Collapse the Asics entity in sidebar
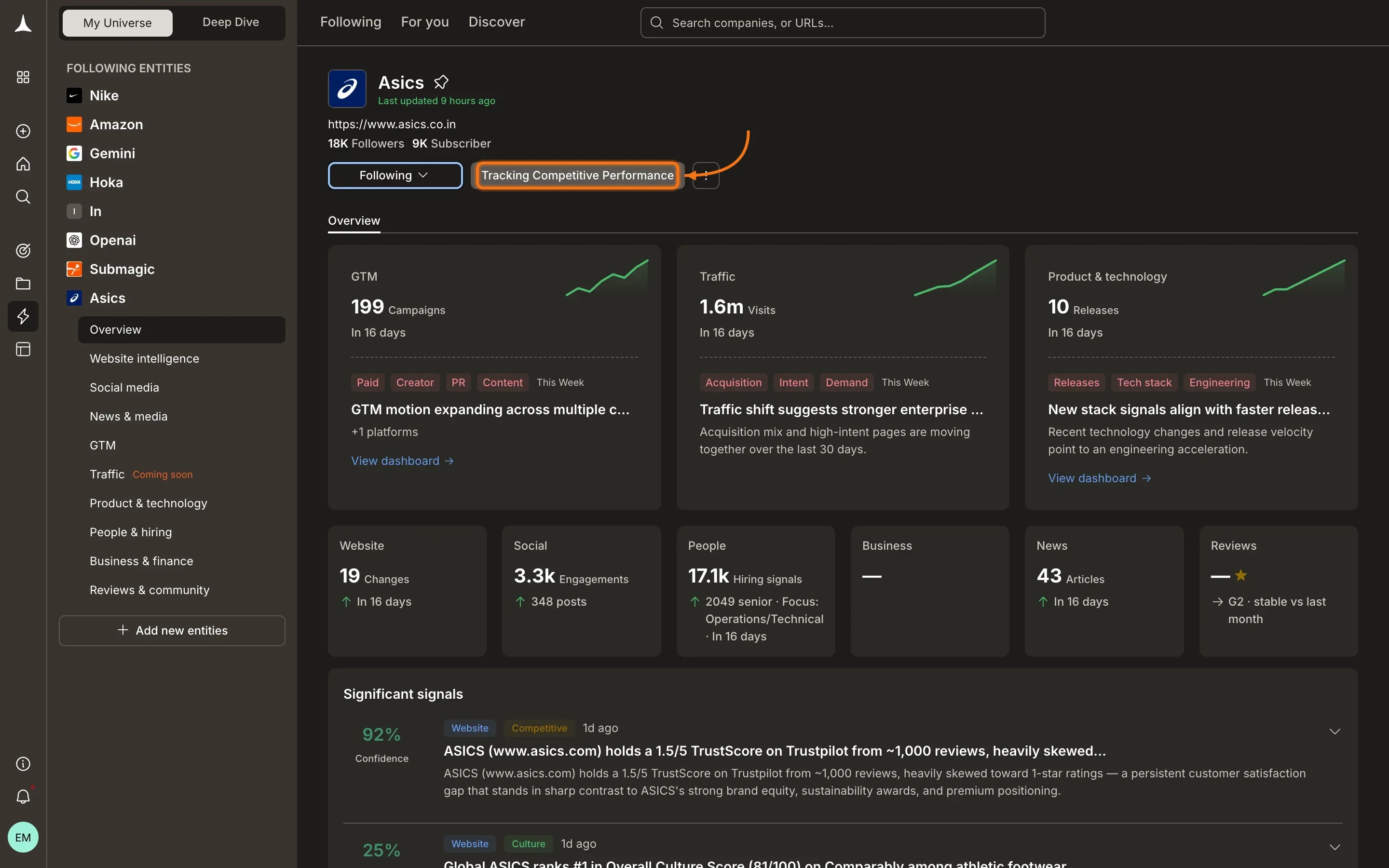1389x868 pixels. 108,298
